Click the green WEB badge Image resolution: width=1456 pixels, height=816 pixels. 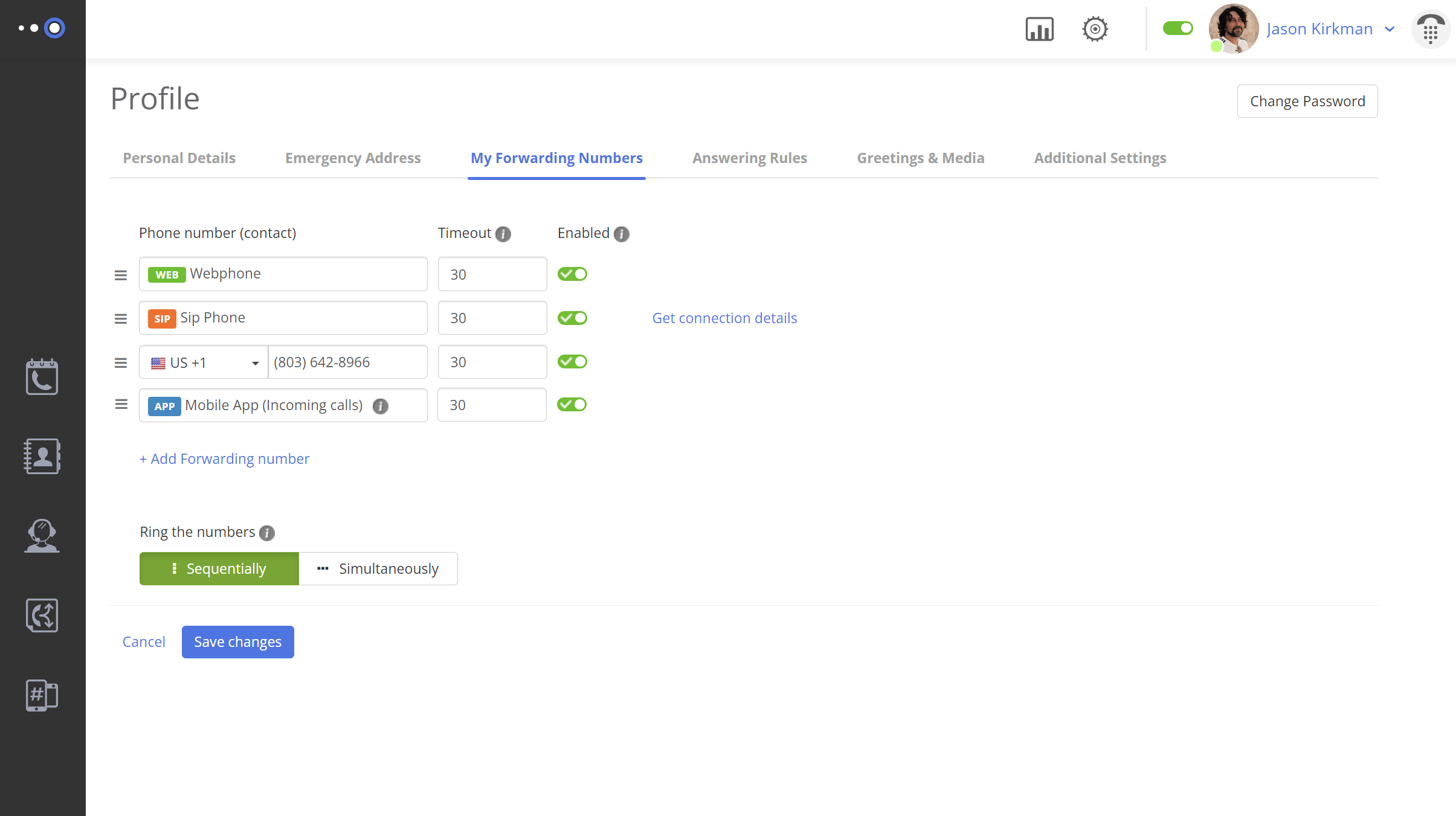[x=167, y=275]
